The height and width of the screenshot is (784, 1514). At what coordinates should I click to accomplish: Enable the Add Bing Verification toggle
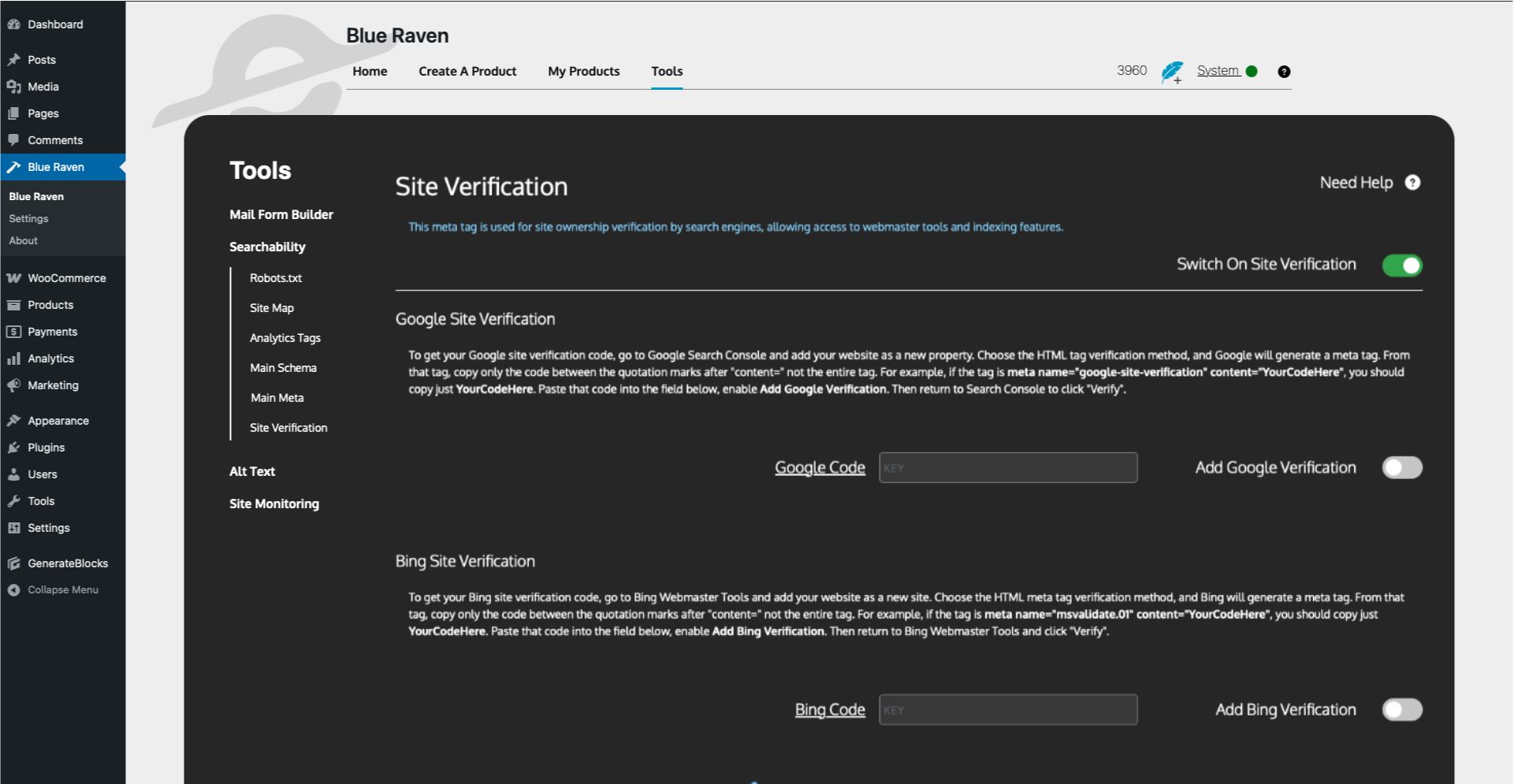click(x=1402, y=710)
